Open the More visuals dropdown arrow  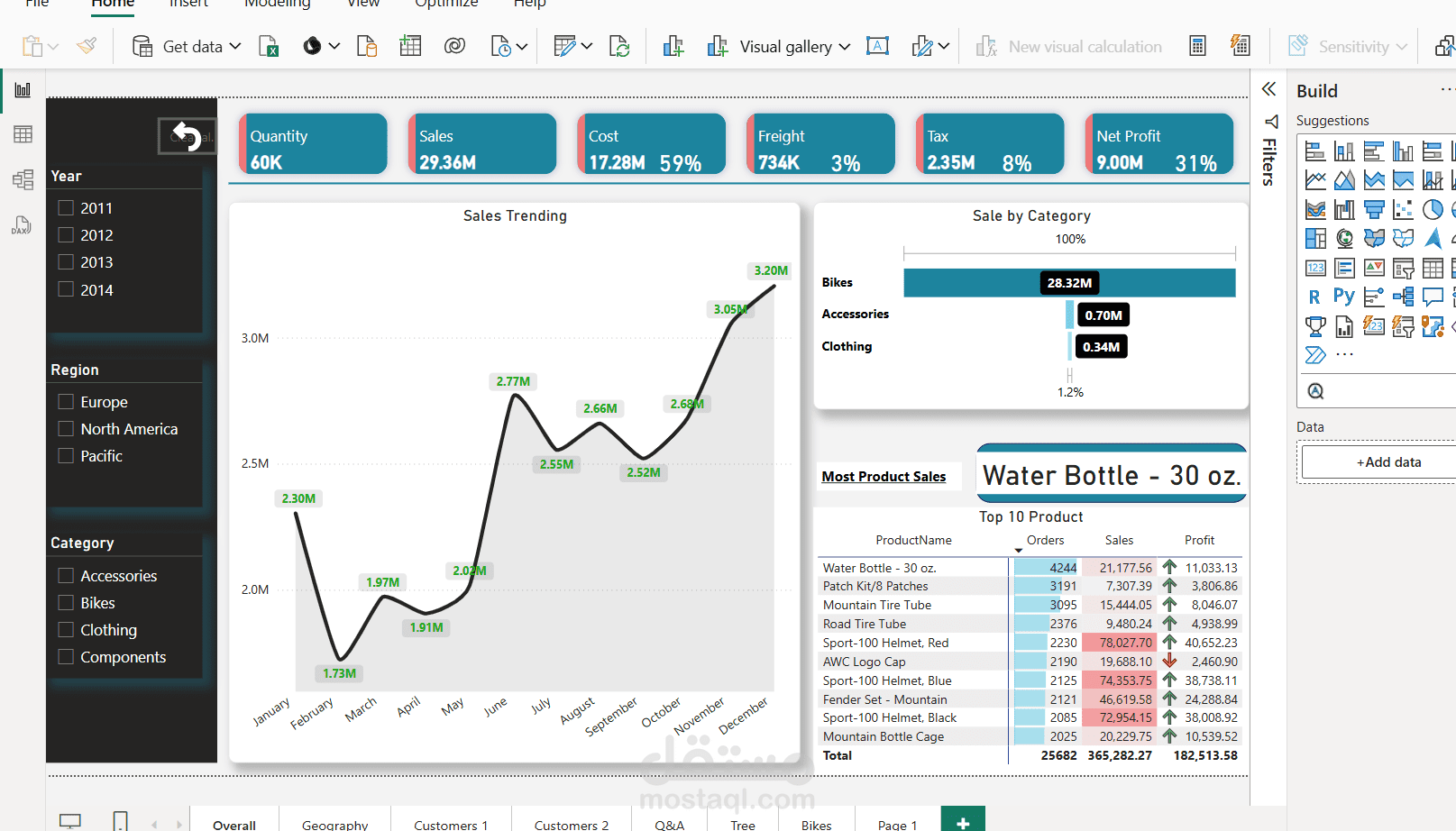click(x=944, y=46)
